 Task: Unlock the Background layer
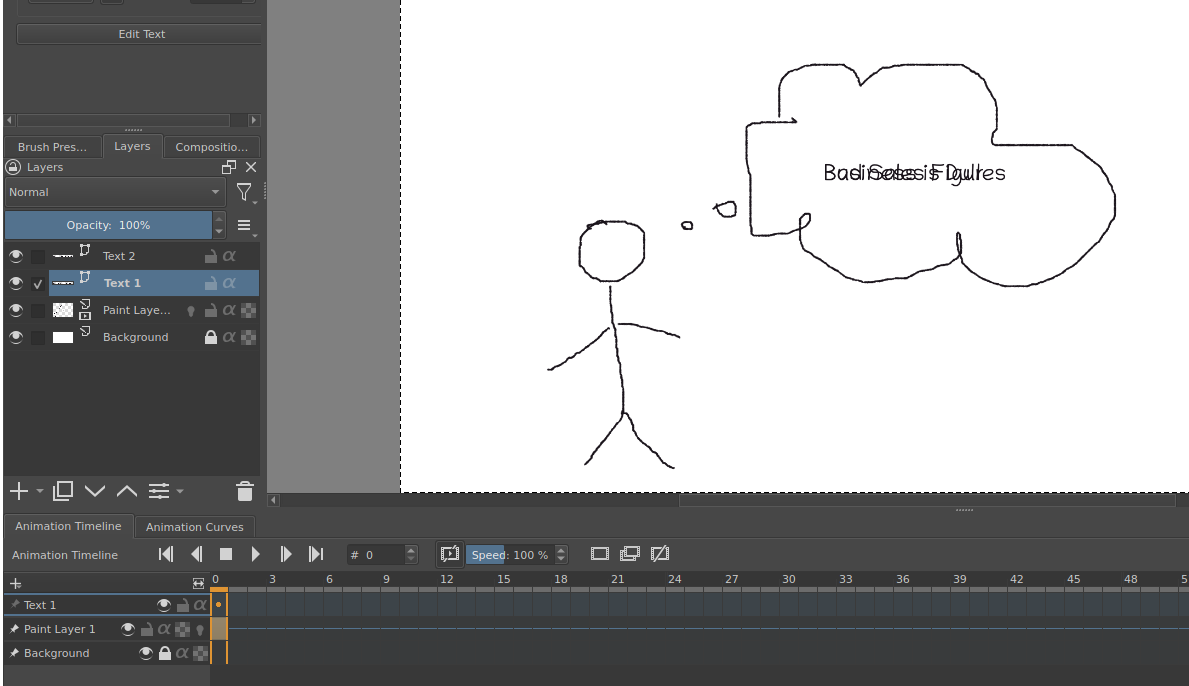click(x=209, y=337)
